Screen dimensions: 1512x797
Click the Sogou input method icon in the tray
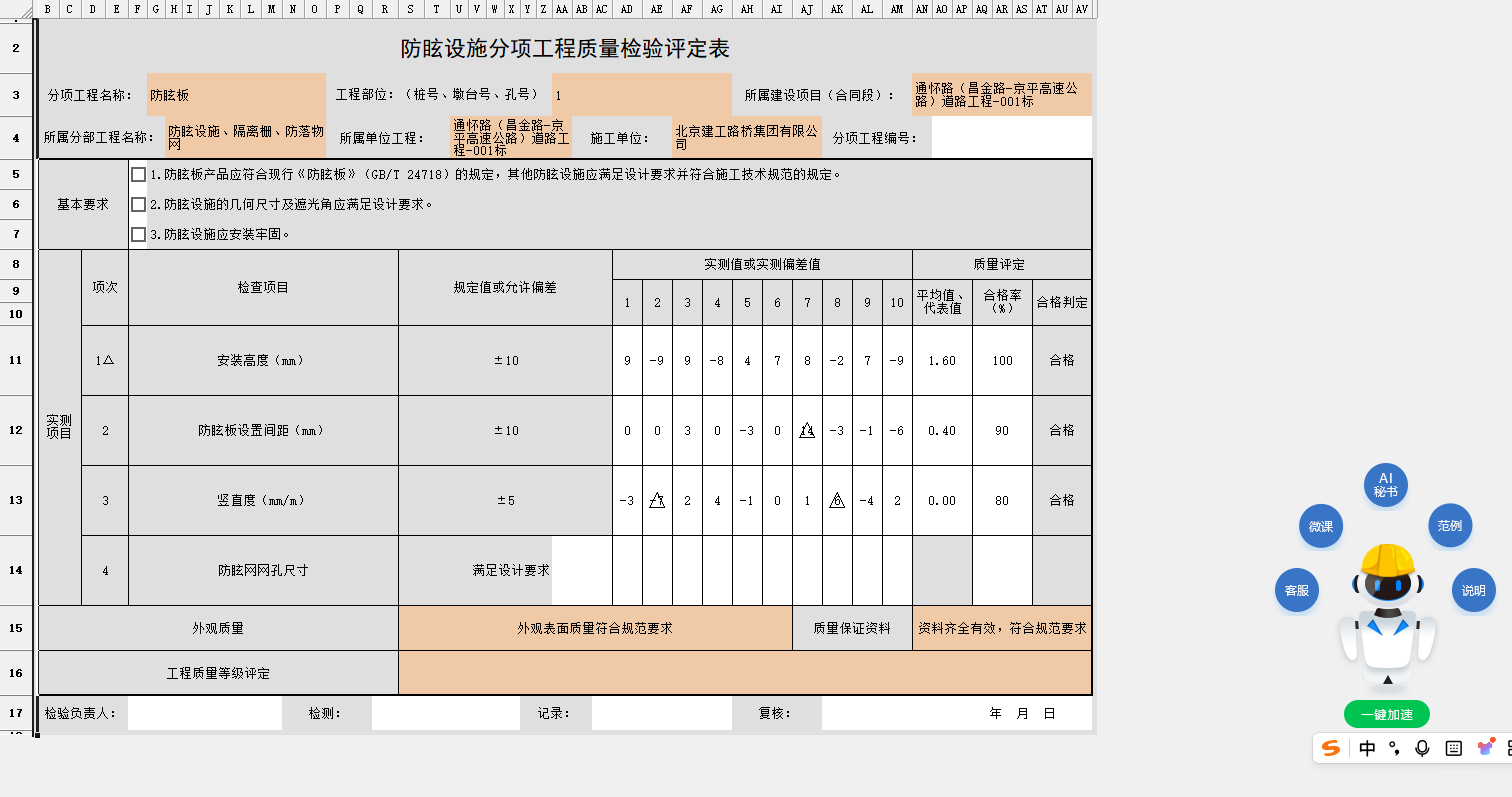click(1331, 749)
